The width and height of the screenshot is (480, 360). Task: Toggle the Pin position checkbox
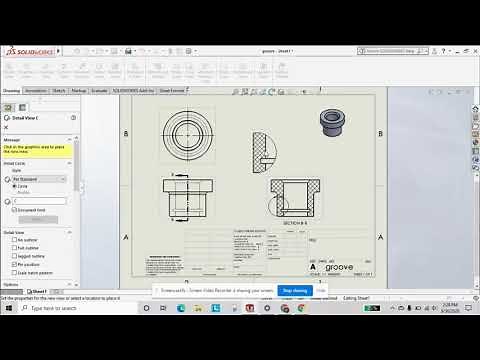pos(14,264)
